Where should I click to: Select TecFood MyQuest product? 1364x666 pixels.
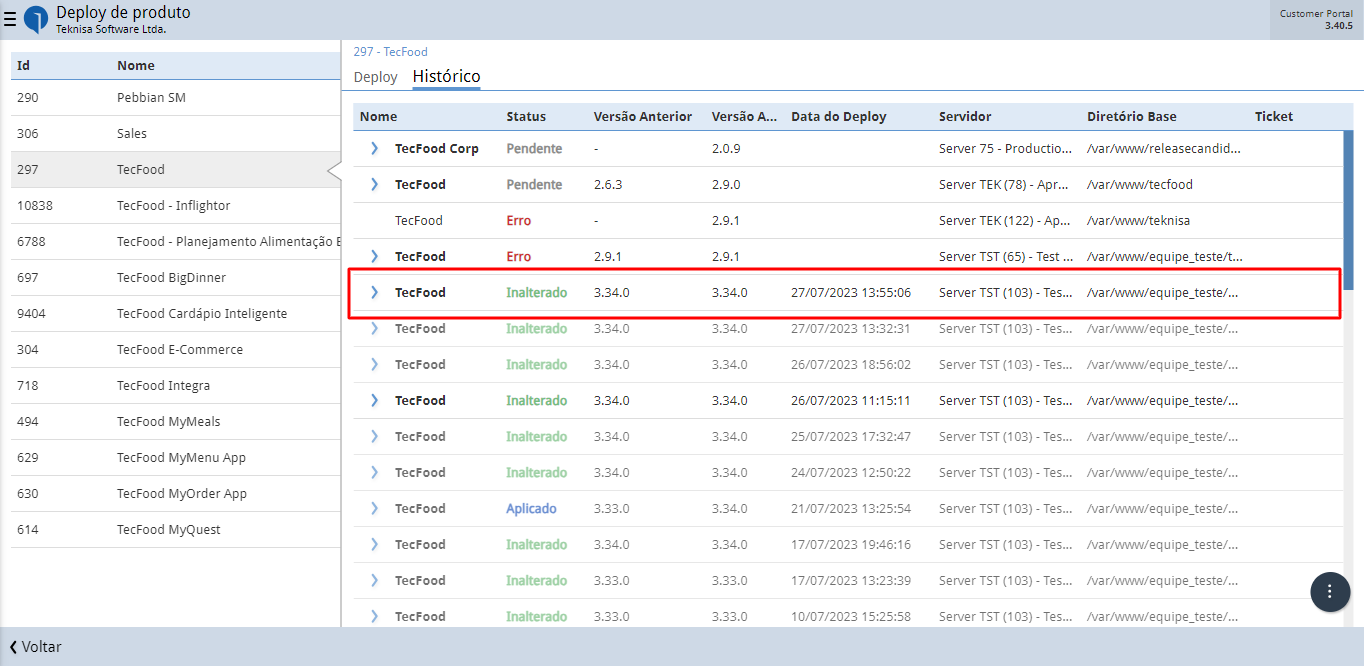coord(176,530)
